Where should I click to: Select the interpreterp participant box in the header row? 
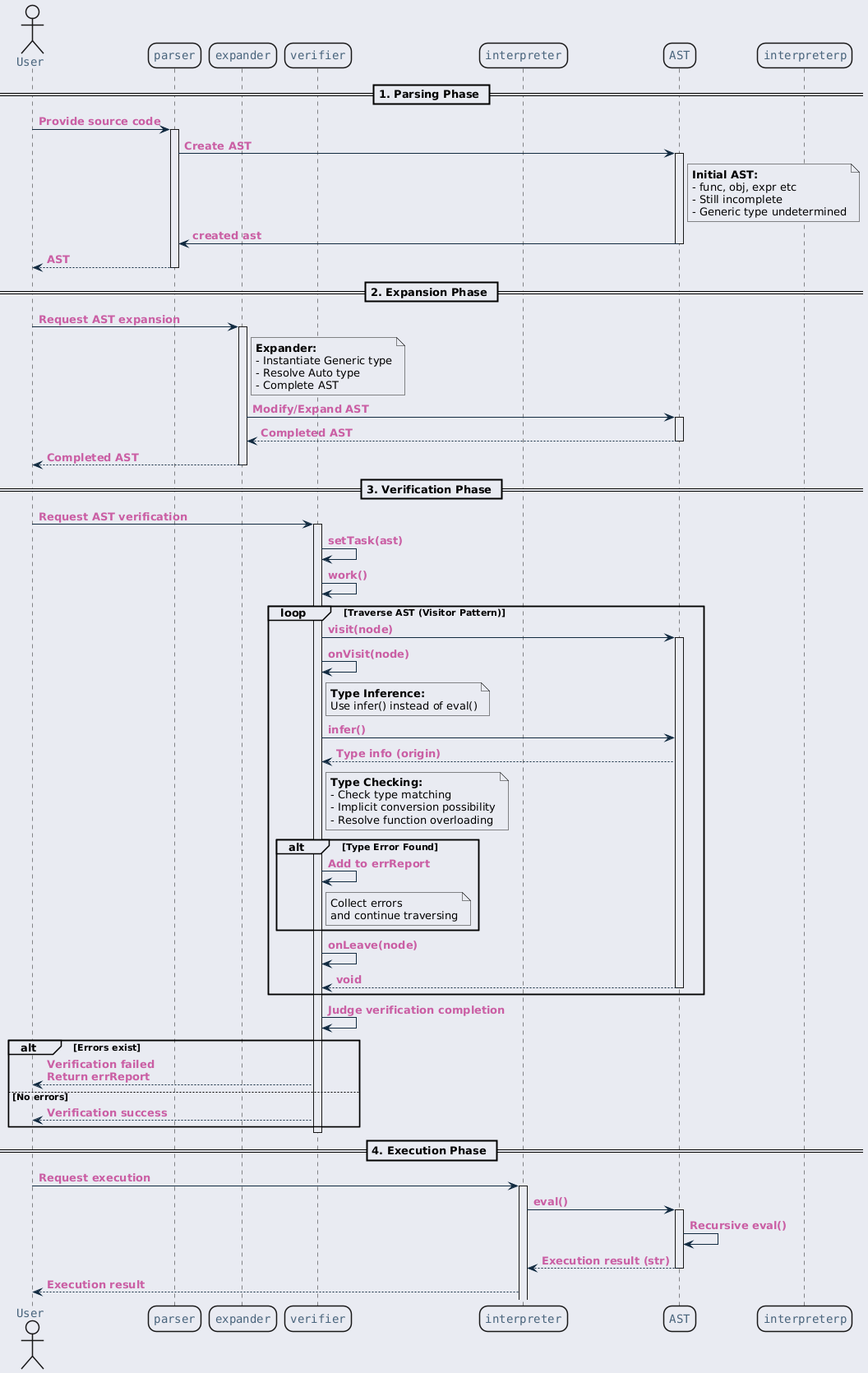805,55
